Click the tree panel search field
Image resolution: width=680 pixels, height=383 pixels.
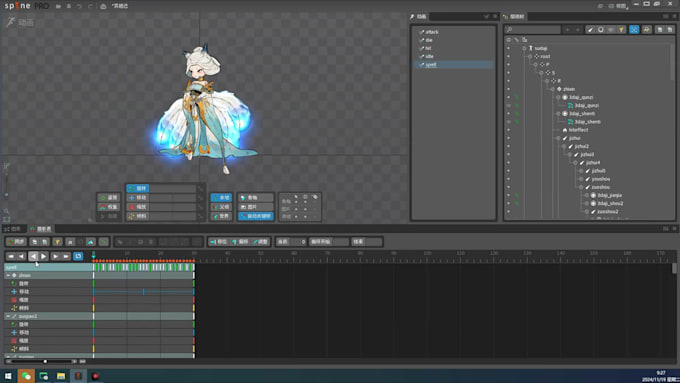coord(533,29)
